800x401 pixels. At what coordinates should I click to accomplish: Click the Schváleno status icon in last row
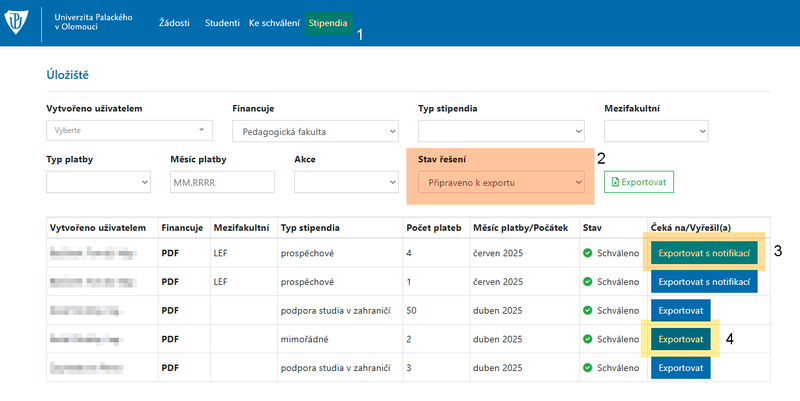pyautogui.click(x=588, y=368)
